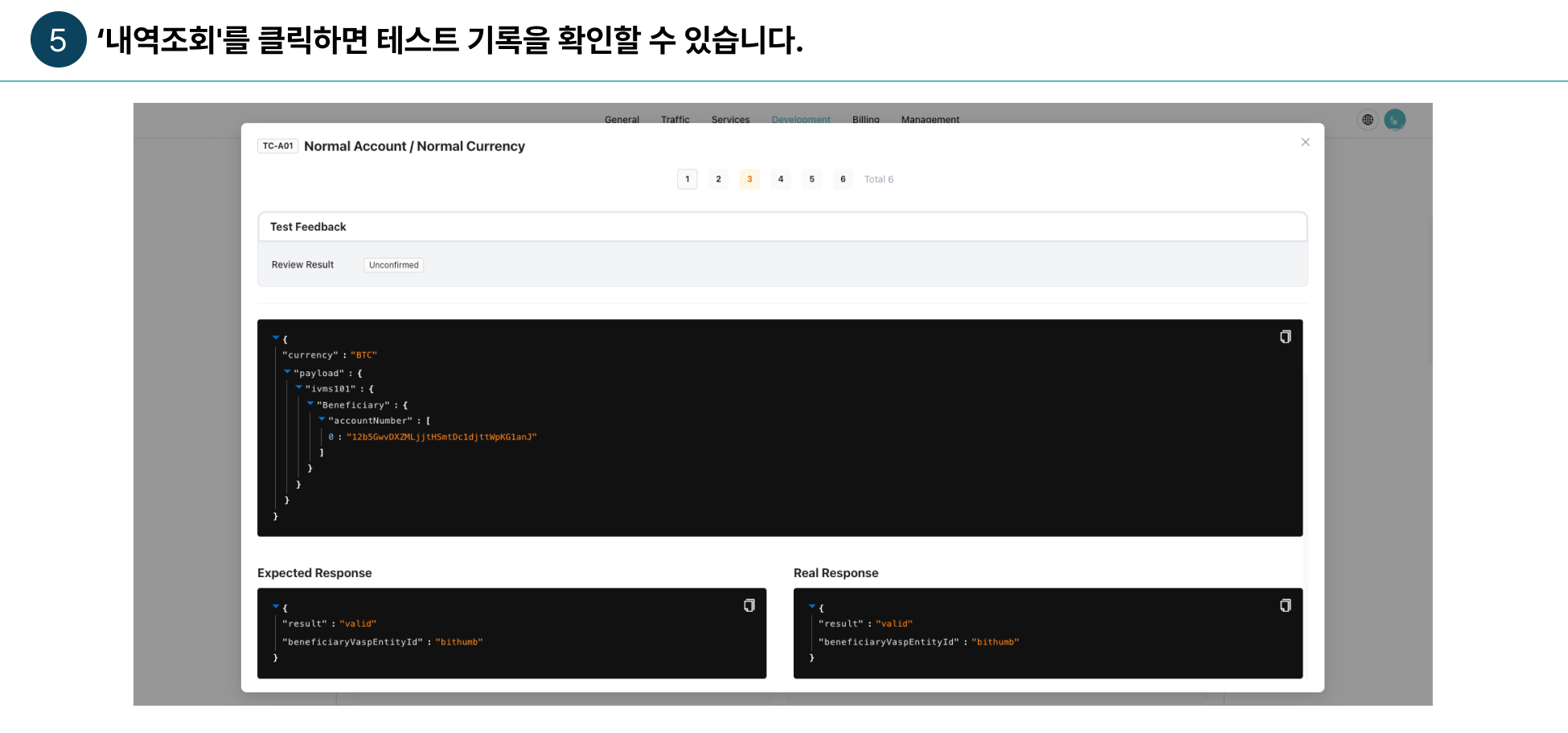1568x733 pixels.
Task: Click "valid" in Expected Response
Action: [358, 624]
